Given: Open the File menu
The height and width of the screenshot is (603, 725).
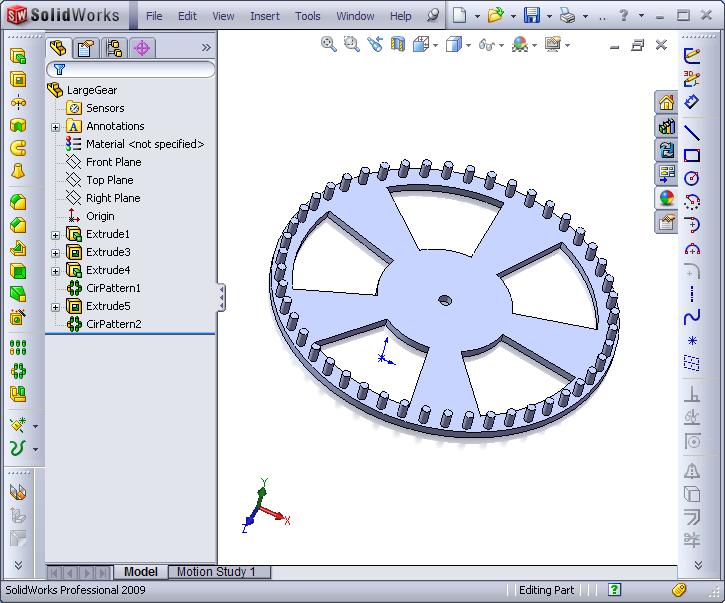Looking at the screenshot, I should 154,16.
